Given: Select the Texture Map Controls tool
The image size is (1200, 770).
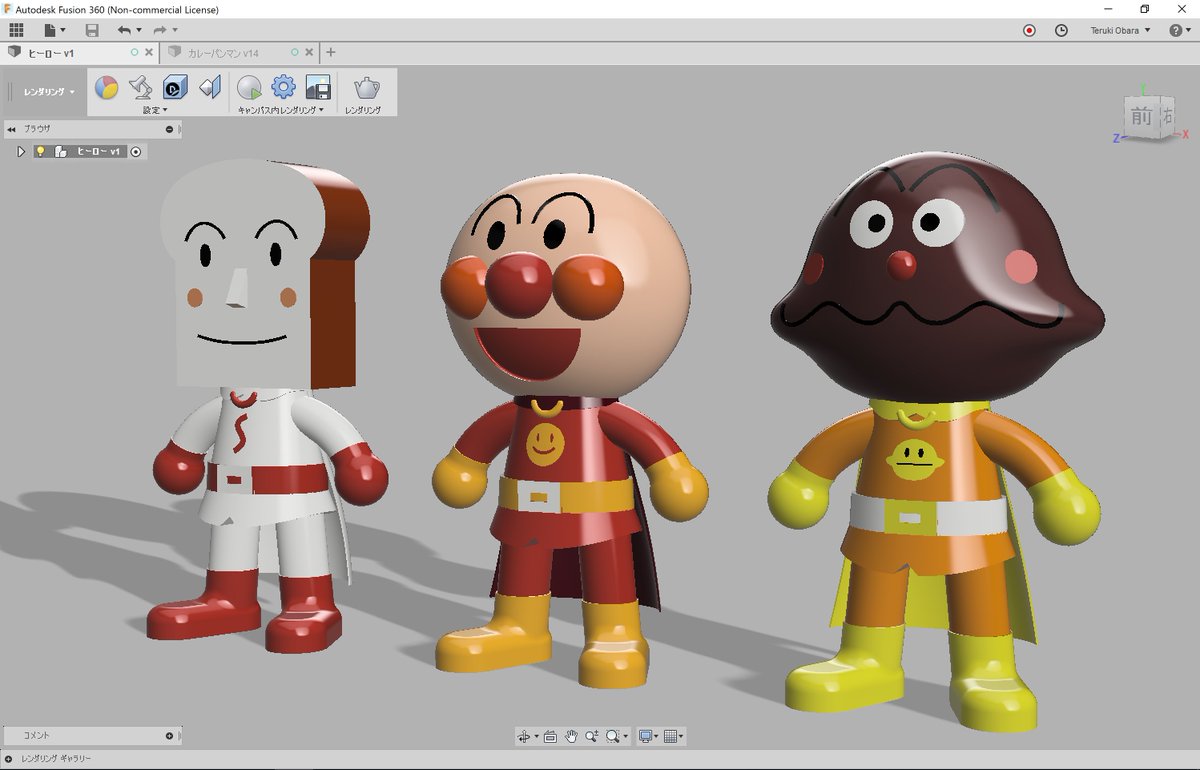Looking at the screenshot, I should click(209, 88).
